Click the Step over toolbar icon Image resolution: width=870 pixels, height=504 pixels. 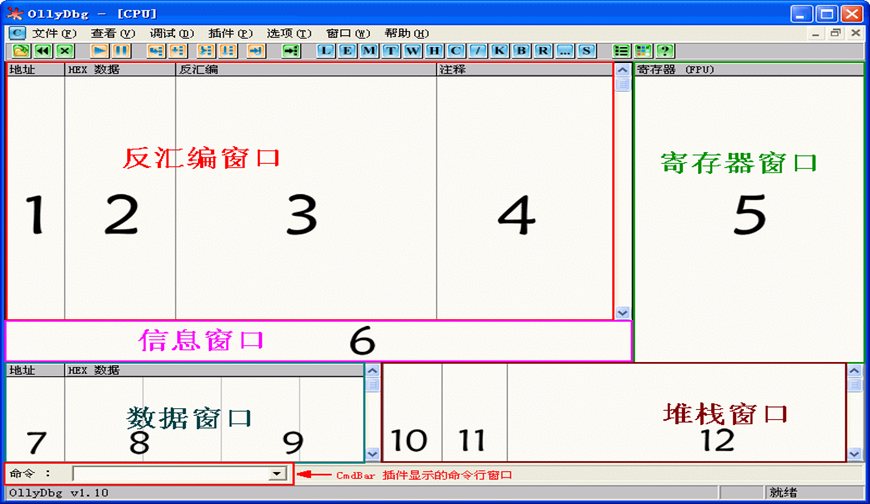coord(178,51)
